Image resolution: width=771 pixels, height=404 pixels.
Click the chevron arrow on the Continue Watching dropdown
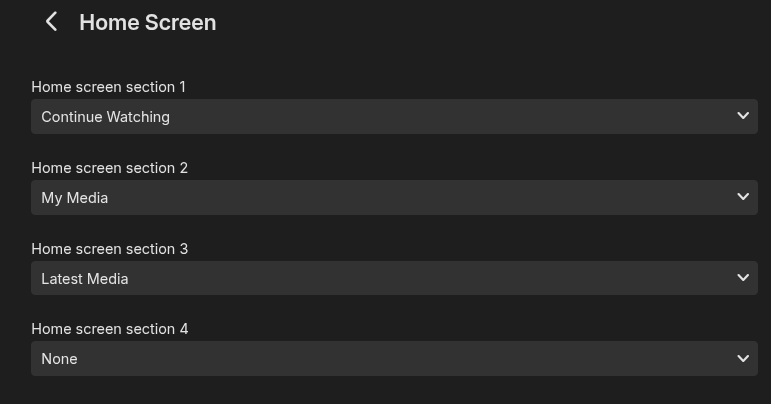point(742,116)
